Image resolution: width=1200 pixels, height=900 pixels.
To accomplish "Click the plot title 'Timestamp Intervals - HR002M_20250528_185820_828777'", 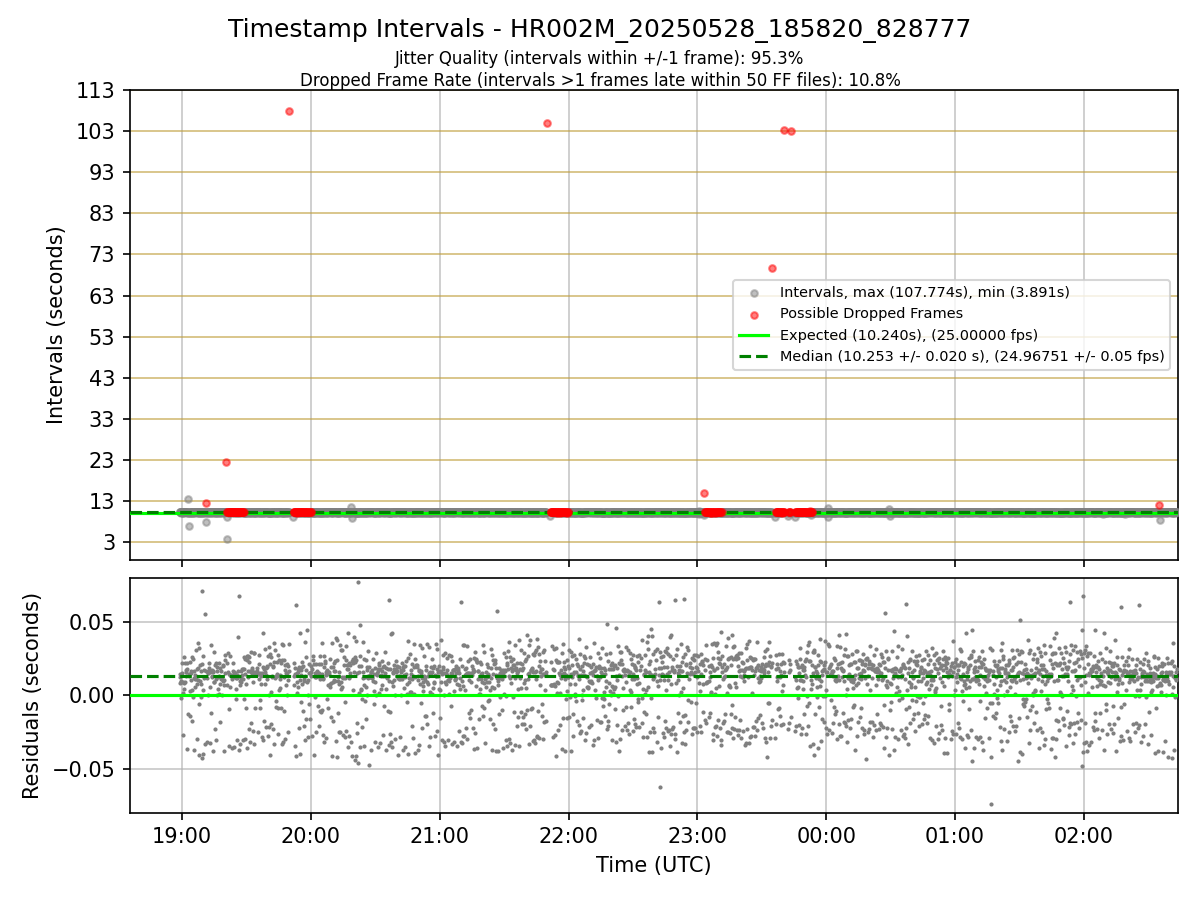I will 599,29.
